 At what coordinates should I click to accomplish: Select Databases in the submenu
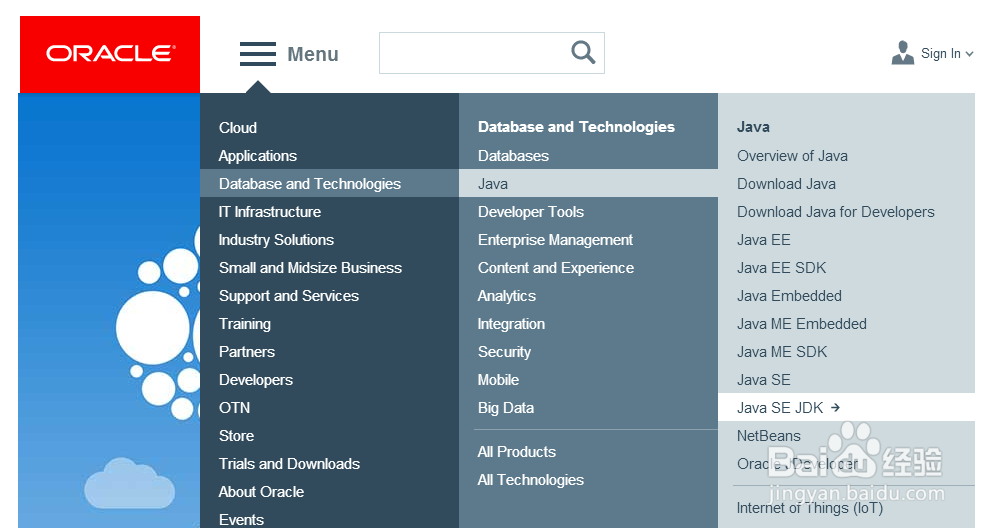point(513,156)
